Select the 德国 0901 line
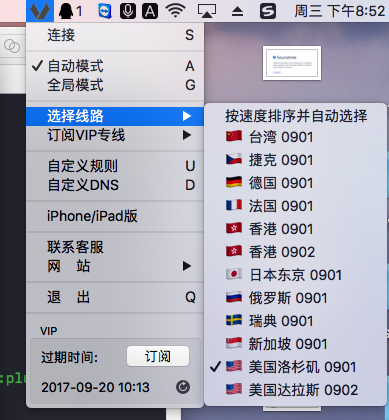The image size is (389, 420). 296,183
